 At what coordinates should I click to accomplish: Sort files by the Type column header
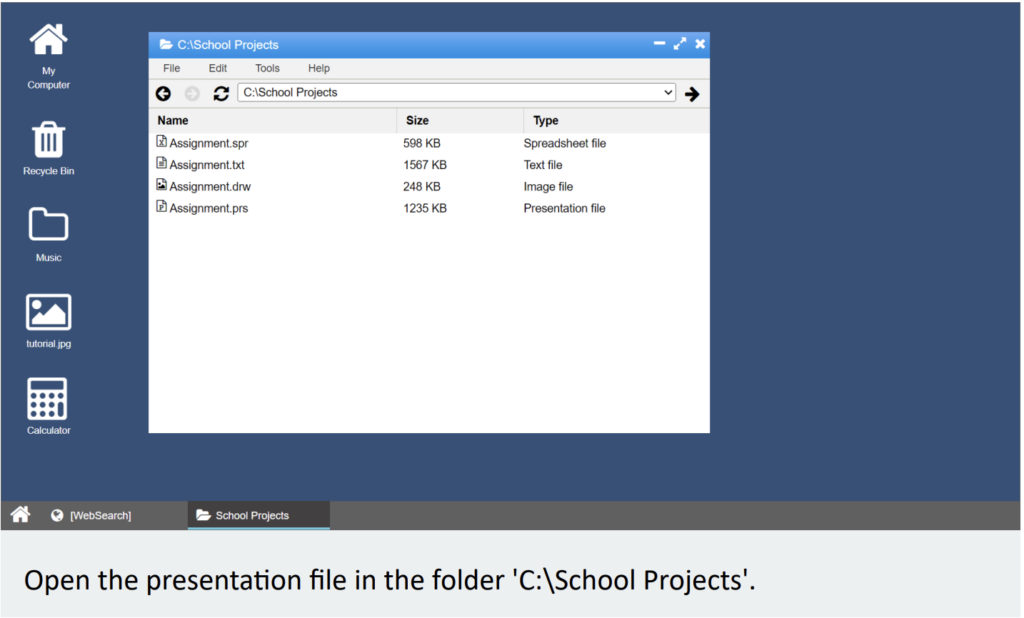coord(546,120)
